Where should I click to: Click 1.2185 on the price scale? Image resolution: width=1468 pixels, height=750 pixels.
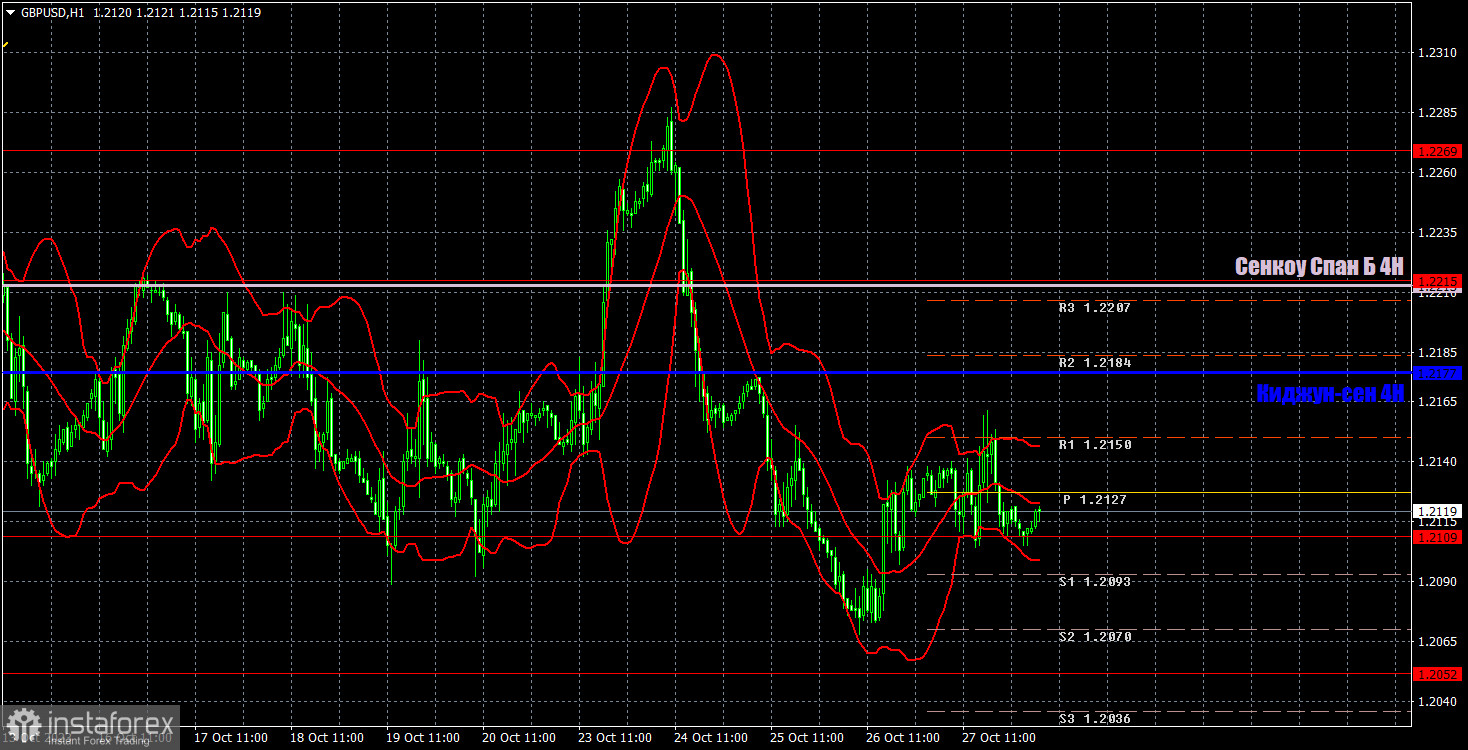click(1436, 353)
